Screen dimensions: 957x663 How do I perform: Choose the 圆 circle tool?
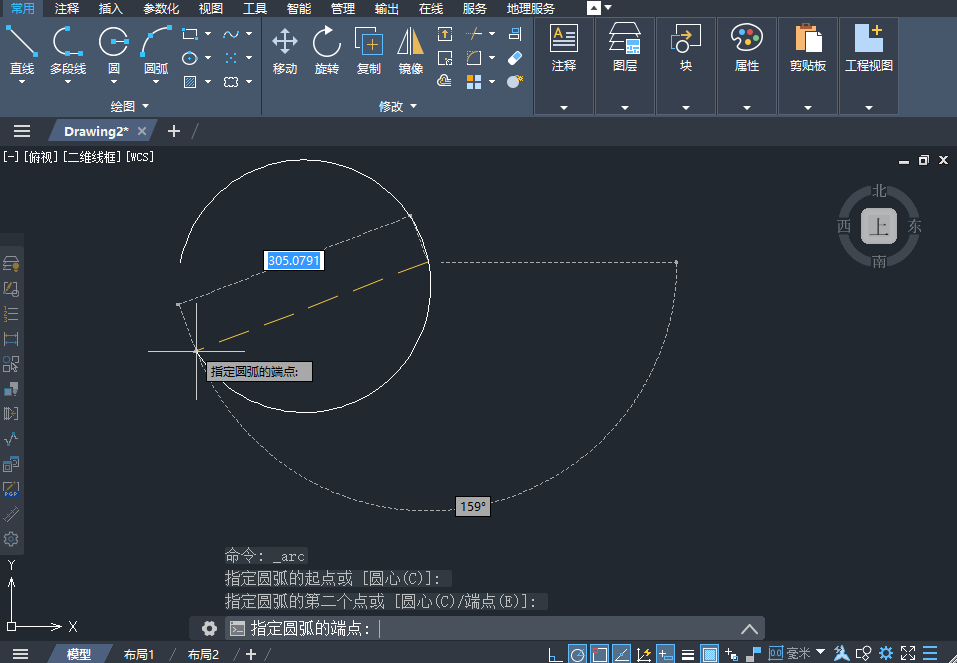[114, 52]
